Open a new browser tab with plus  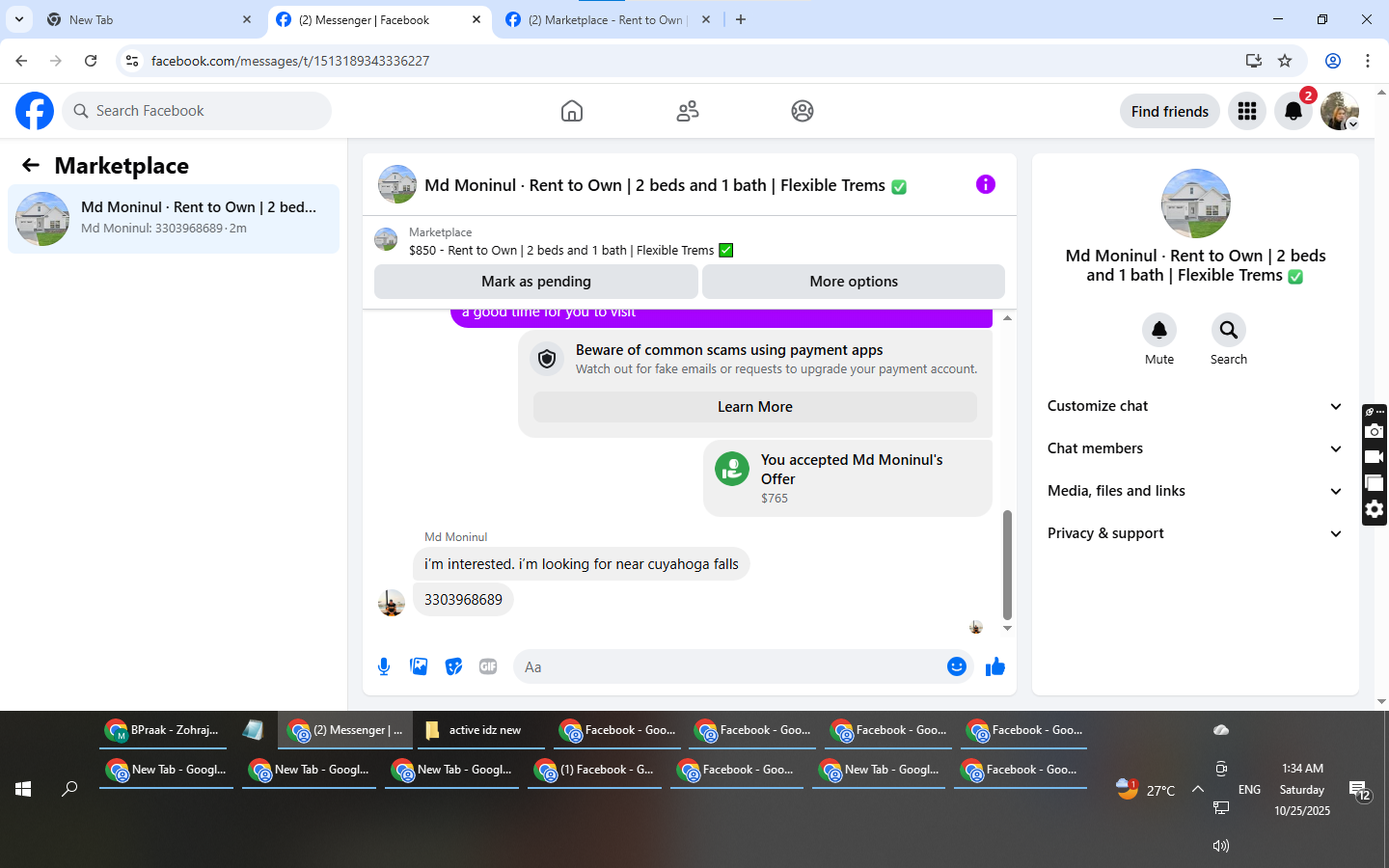(741, 19)
